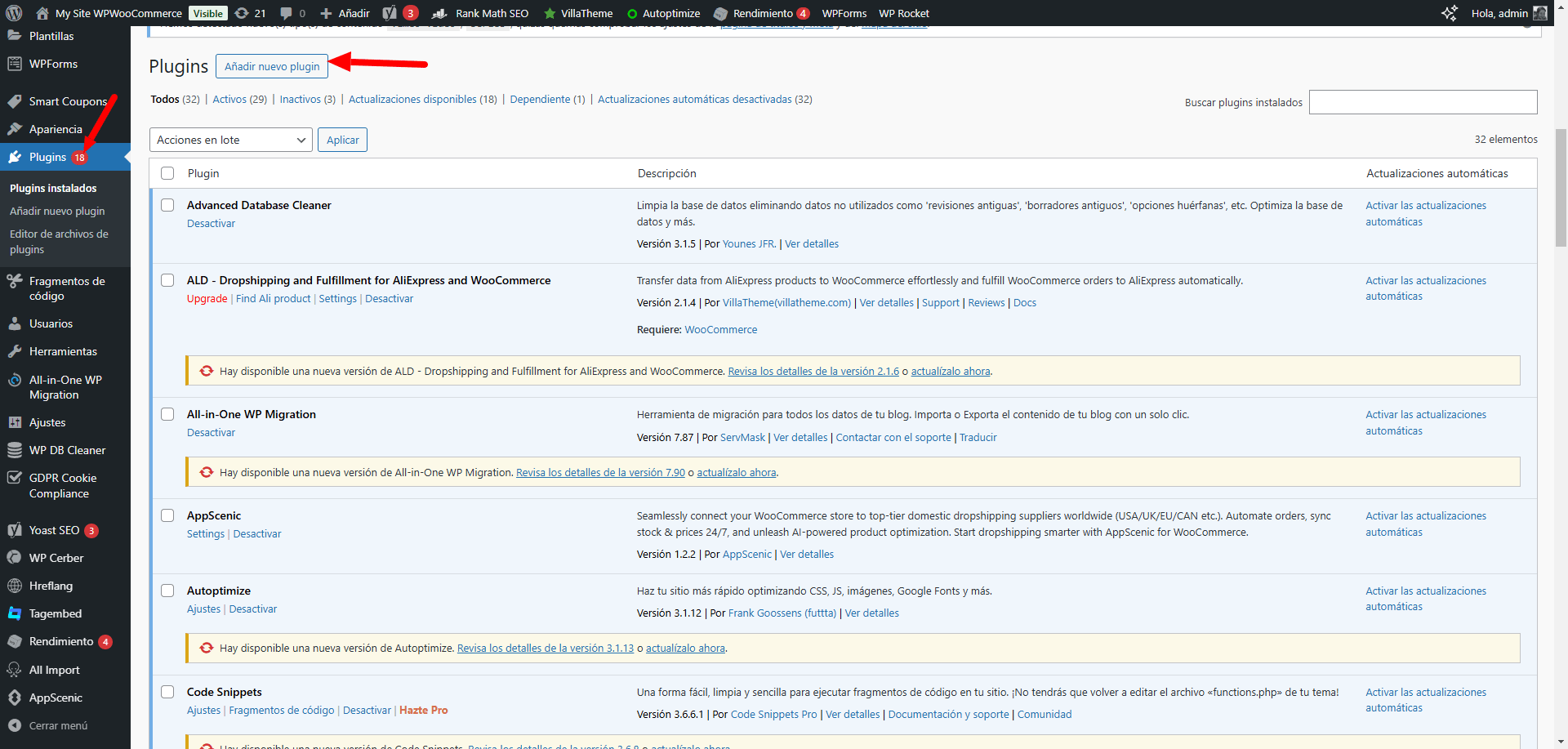The width and height of the screenshot is (1568, 749).
Task: Click the WP Cerber shield icon
Action: pyautogui.click(x=15, y=558)
